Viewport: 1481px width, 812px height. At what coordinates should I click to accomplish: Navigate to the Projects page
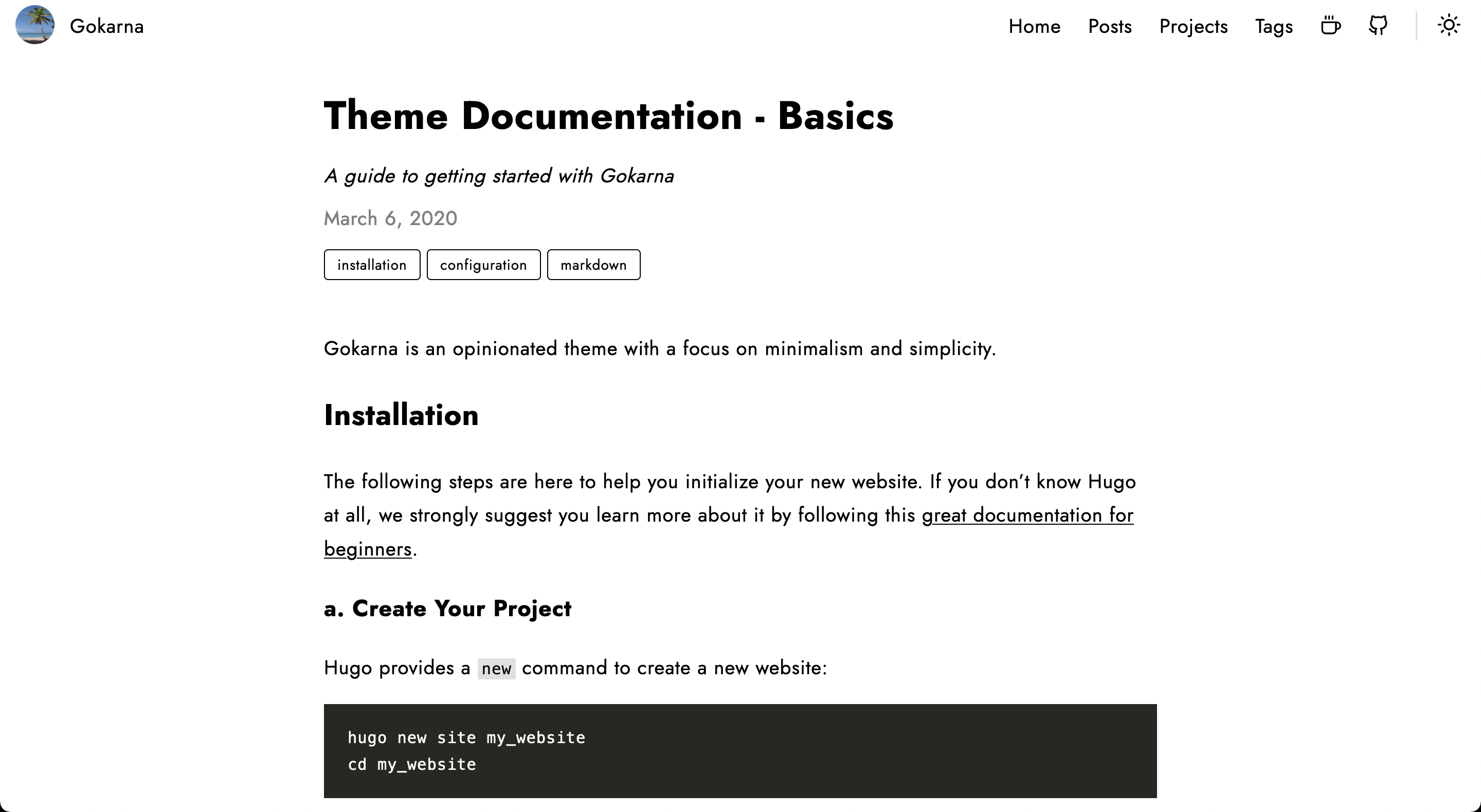1193,26
